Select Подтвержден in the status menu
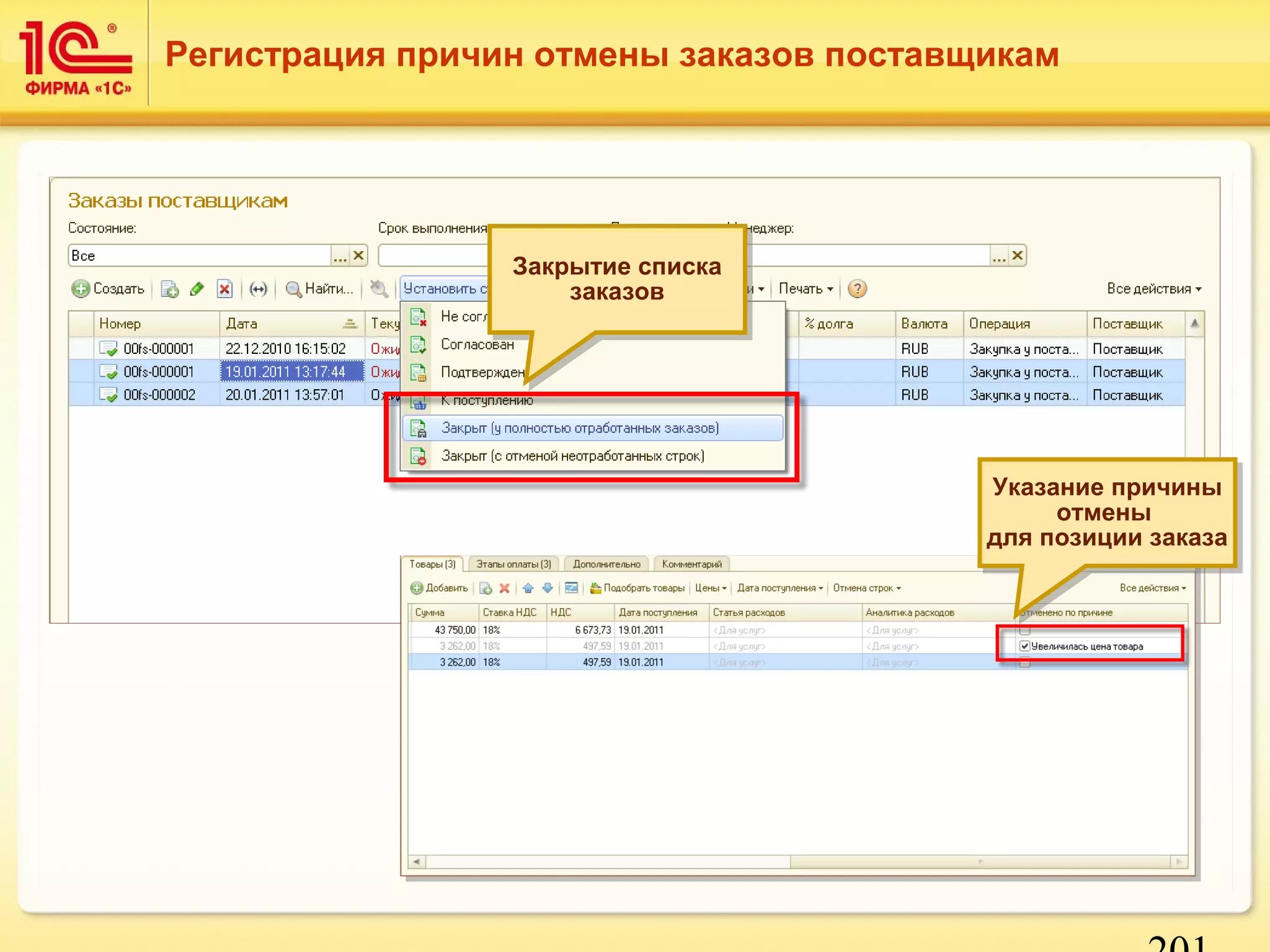This screenshot has height=952, width=1270. [x=482, y=372]
